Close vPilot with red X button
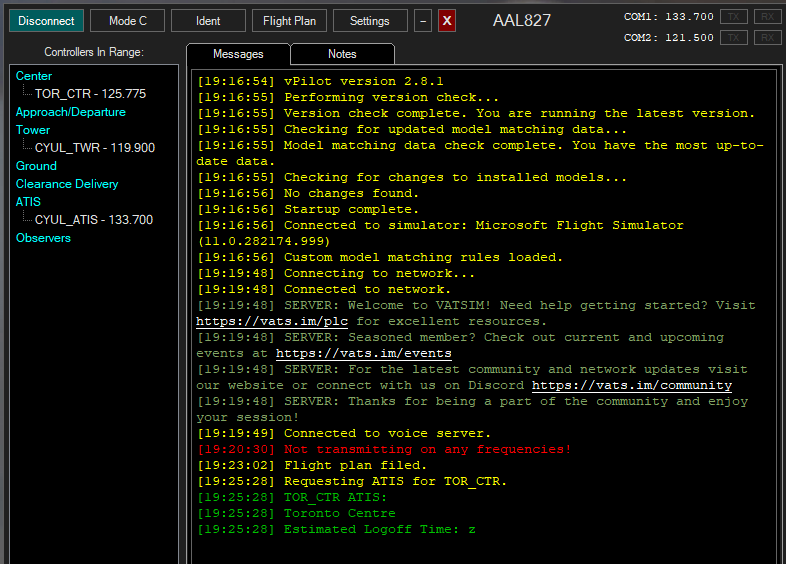Screen dimensions: 786x564 [447, 21]
